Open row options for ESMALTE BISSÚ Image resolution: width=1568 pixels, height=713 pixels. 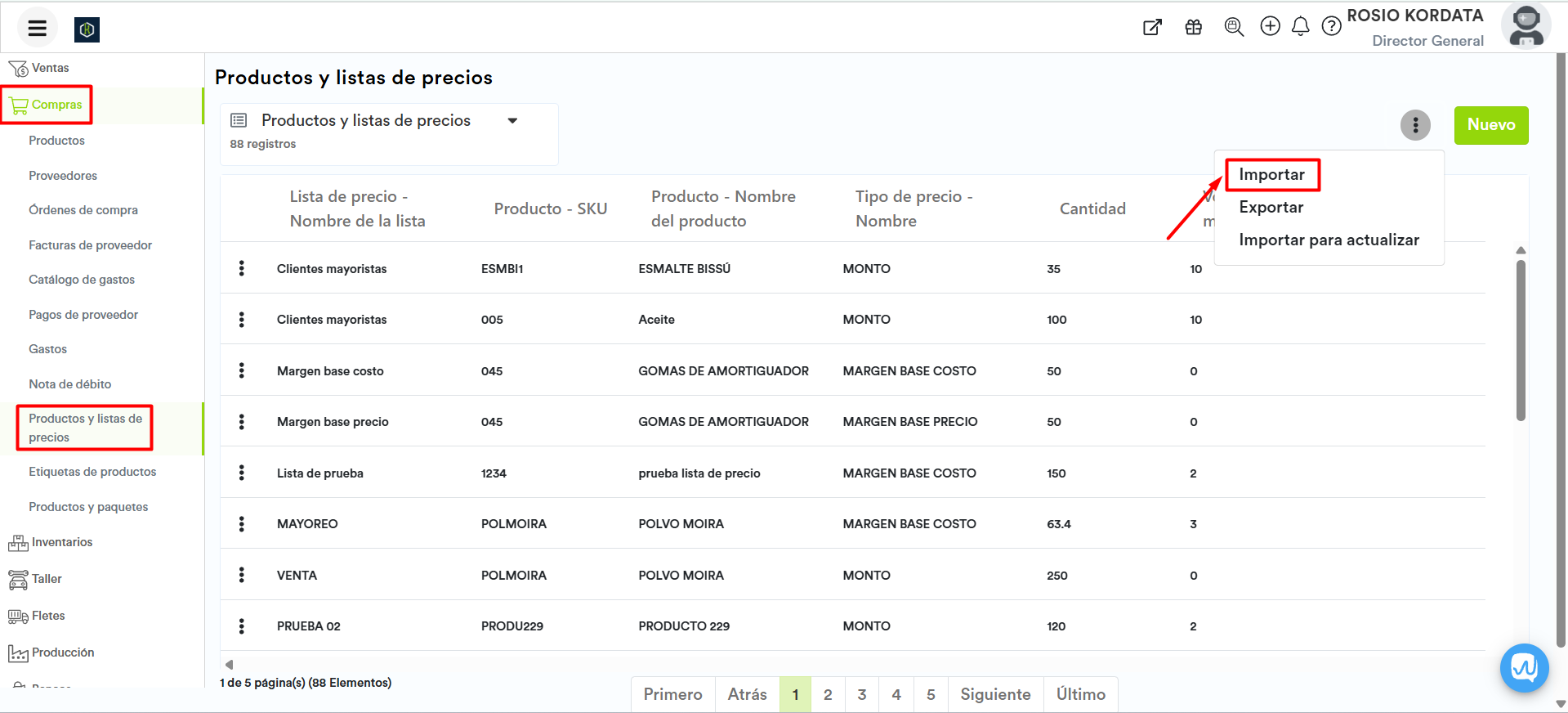(242, 268)
